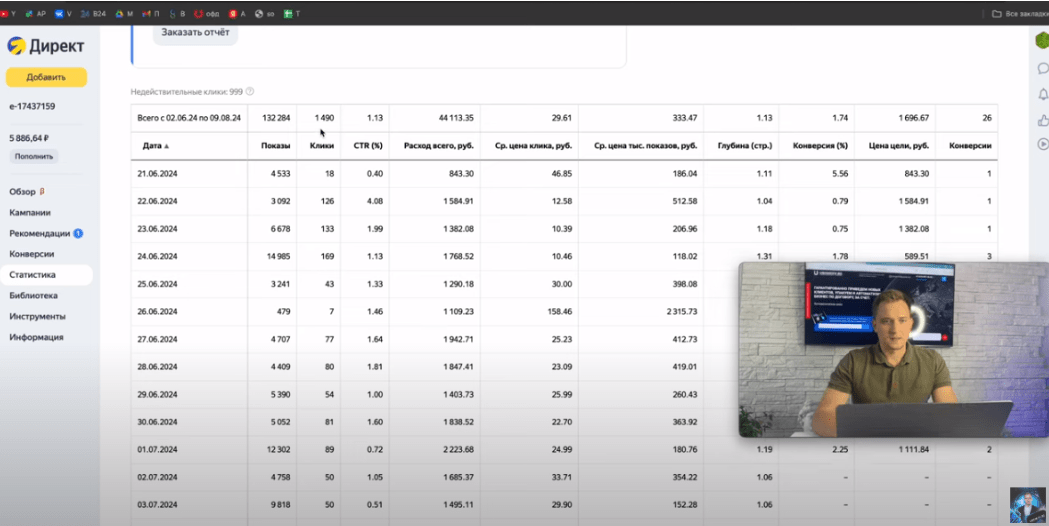Open the Информация menu item
Image resolution: width=1049 pixels, height=526 pixels.
click(36, 337)
